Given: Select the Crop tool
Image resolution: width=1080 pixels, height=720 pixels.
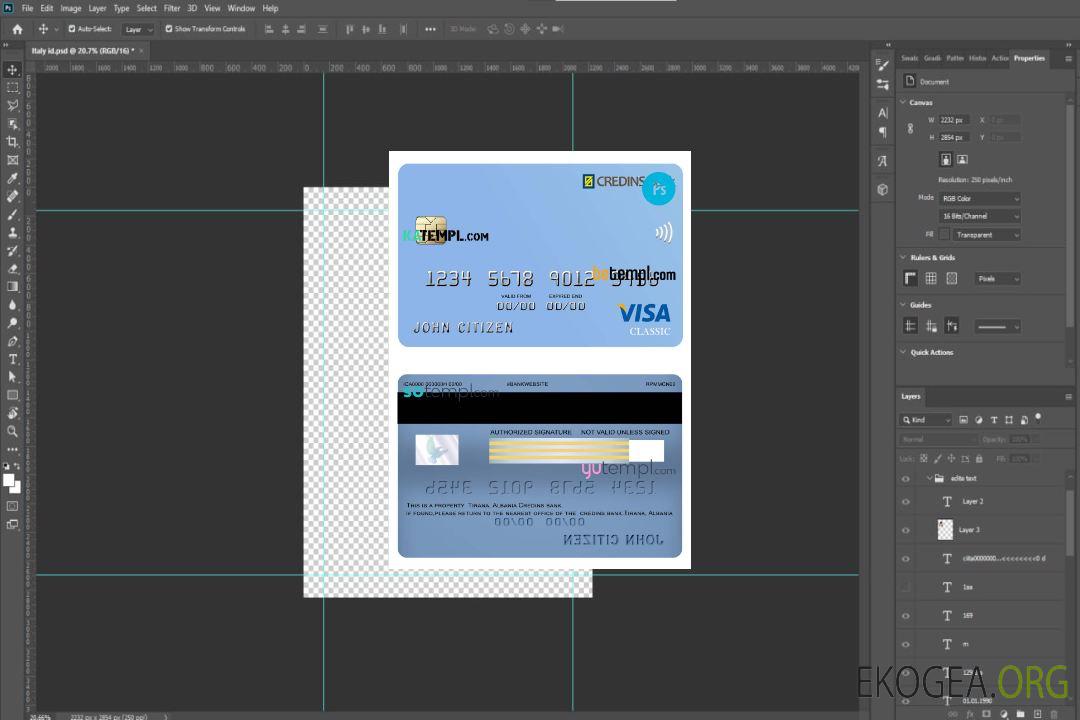Looking at the screenshot, I should [x=12, y=142].
